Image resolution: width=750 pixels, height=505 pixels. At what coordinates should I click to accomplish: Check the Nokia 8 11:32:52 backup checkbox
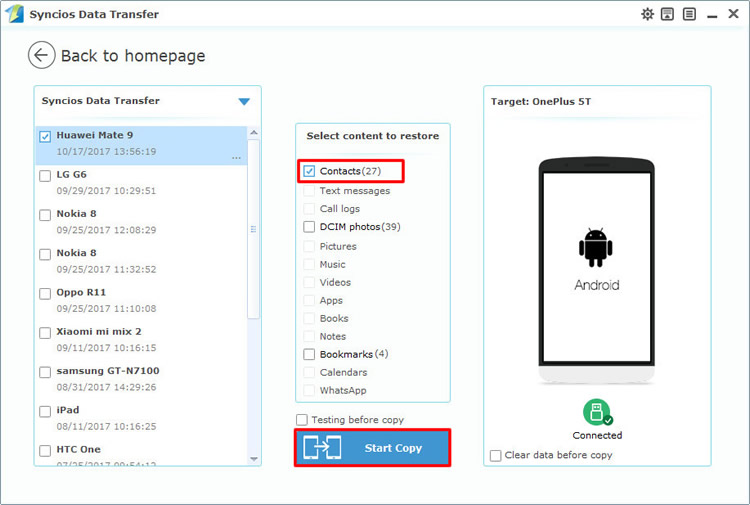click(x=45, y=254)
